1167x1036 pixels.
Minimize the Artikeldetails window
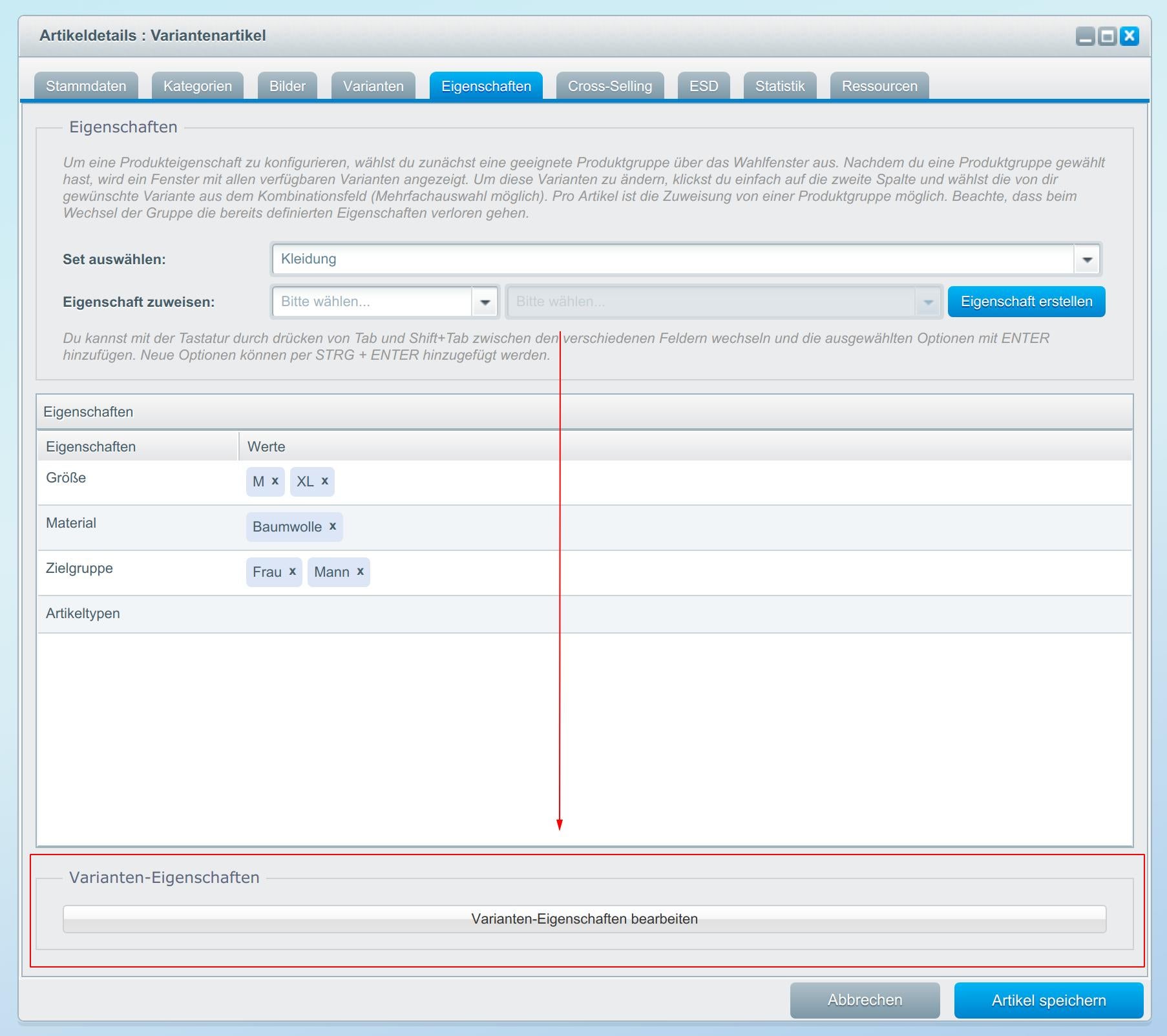point(1085,36)
